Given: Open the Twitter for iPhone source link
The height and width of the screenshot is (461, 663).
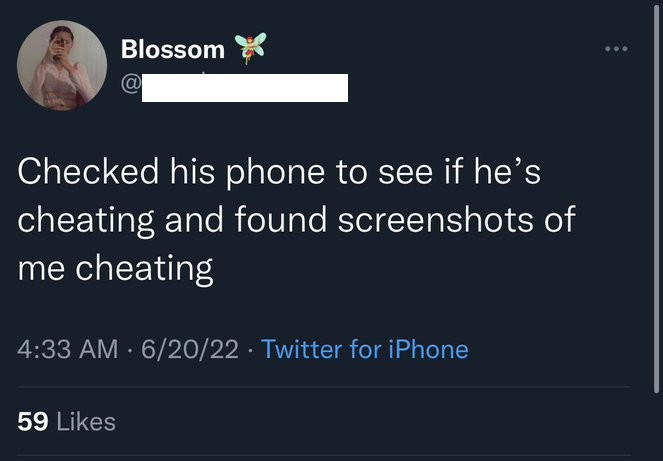Looking at the screenshot, I should 364,349.
